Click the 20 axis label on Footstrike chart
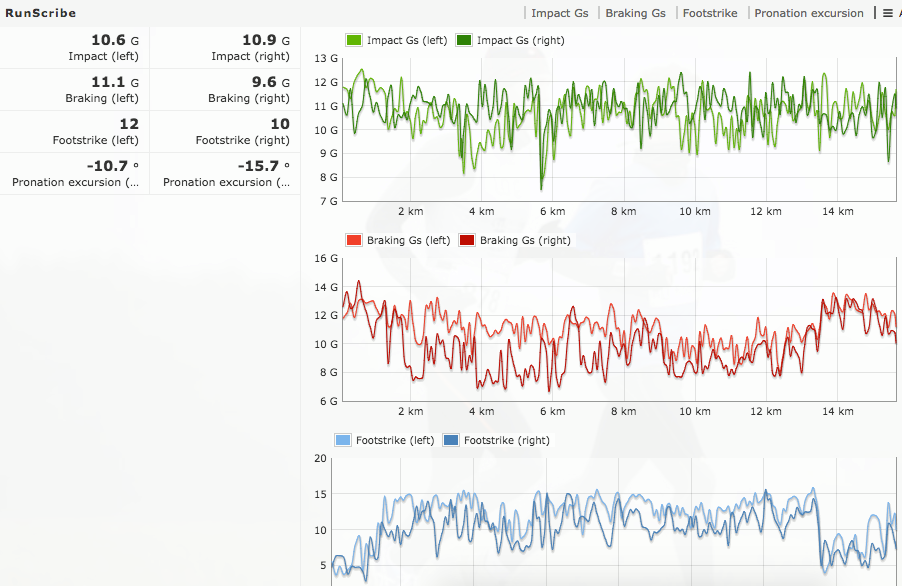This screenshot has width=902, height=586. pyautogui.click(x=320, y=458)
